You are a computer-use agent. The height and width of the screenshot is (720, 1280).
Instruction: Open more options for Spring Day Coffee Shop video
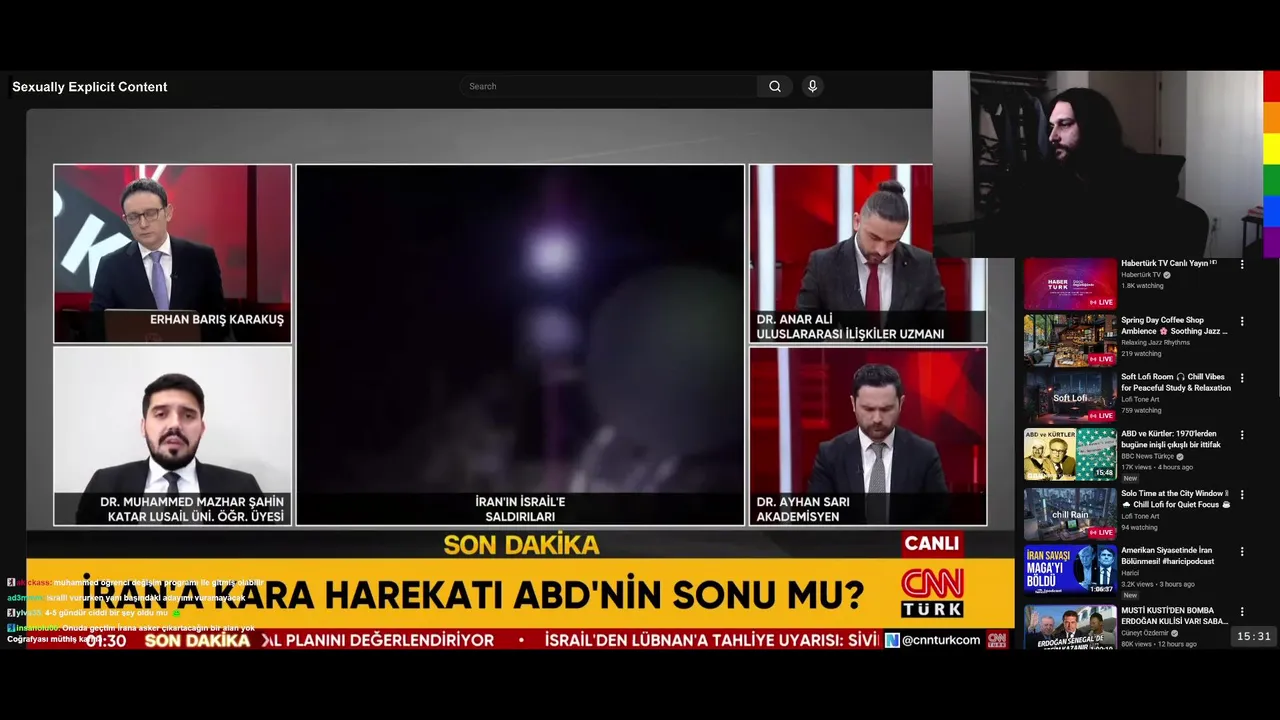pyautogui.click(x=1242, y=322)
